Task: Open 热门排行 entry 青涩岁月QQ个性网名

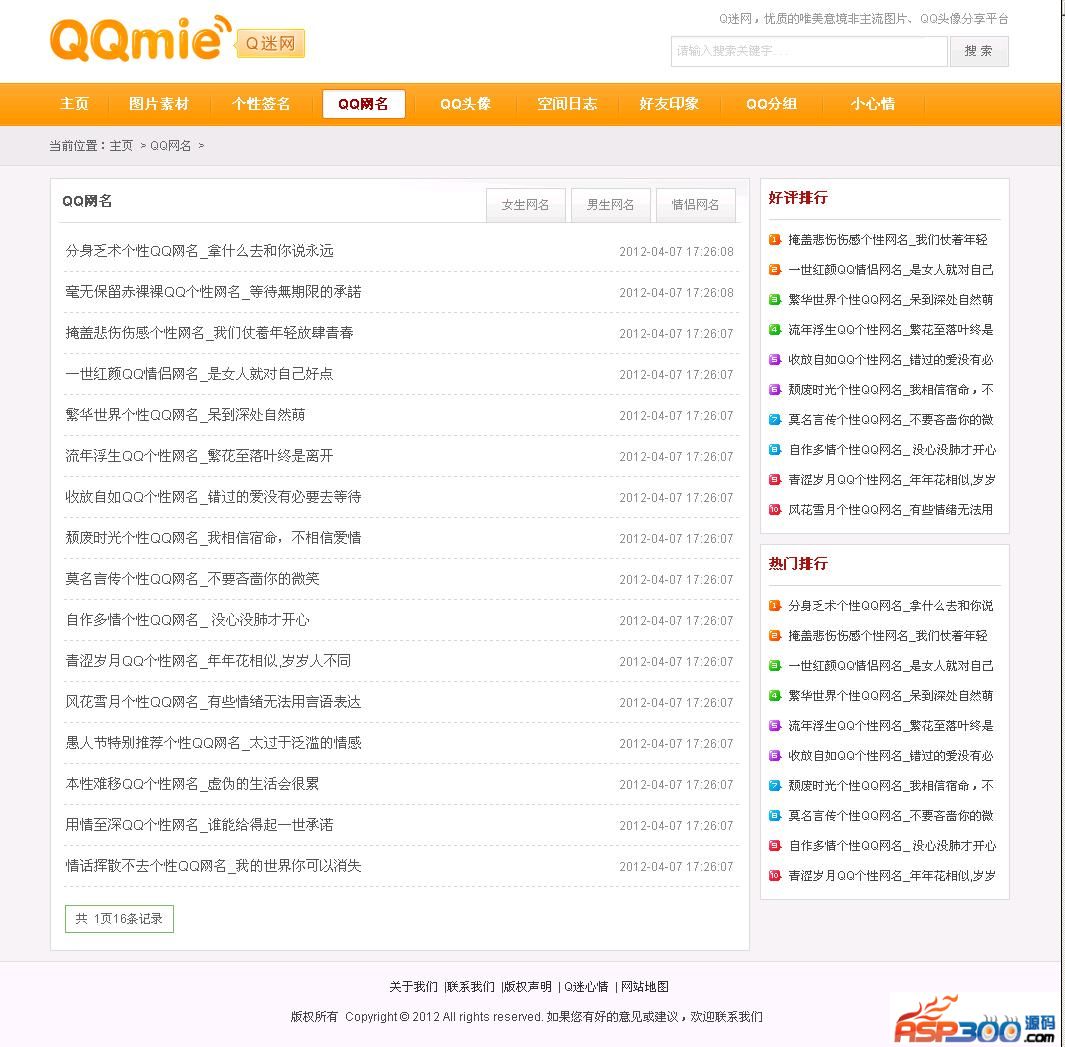Action: pyautogui.click(x=892, y=876)
